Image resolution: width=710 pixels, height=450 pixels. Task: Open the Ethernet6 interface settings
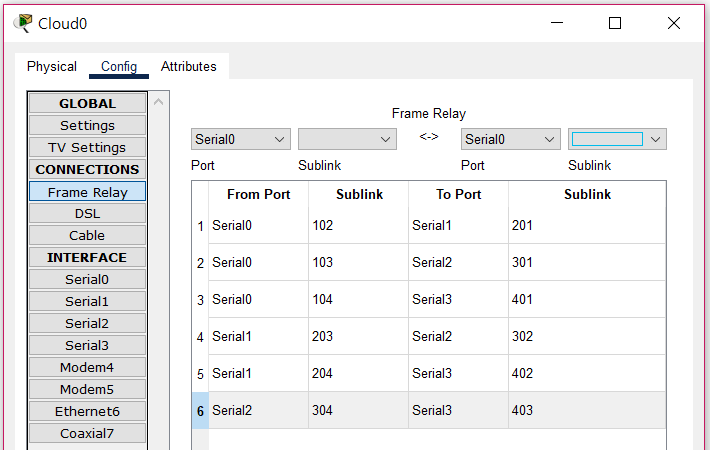point(87,411)
